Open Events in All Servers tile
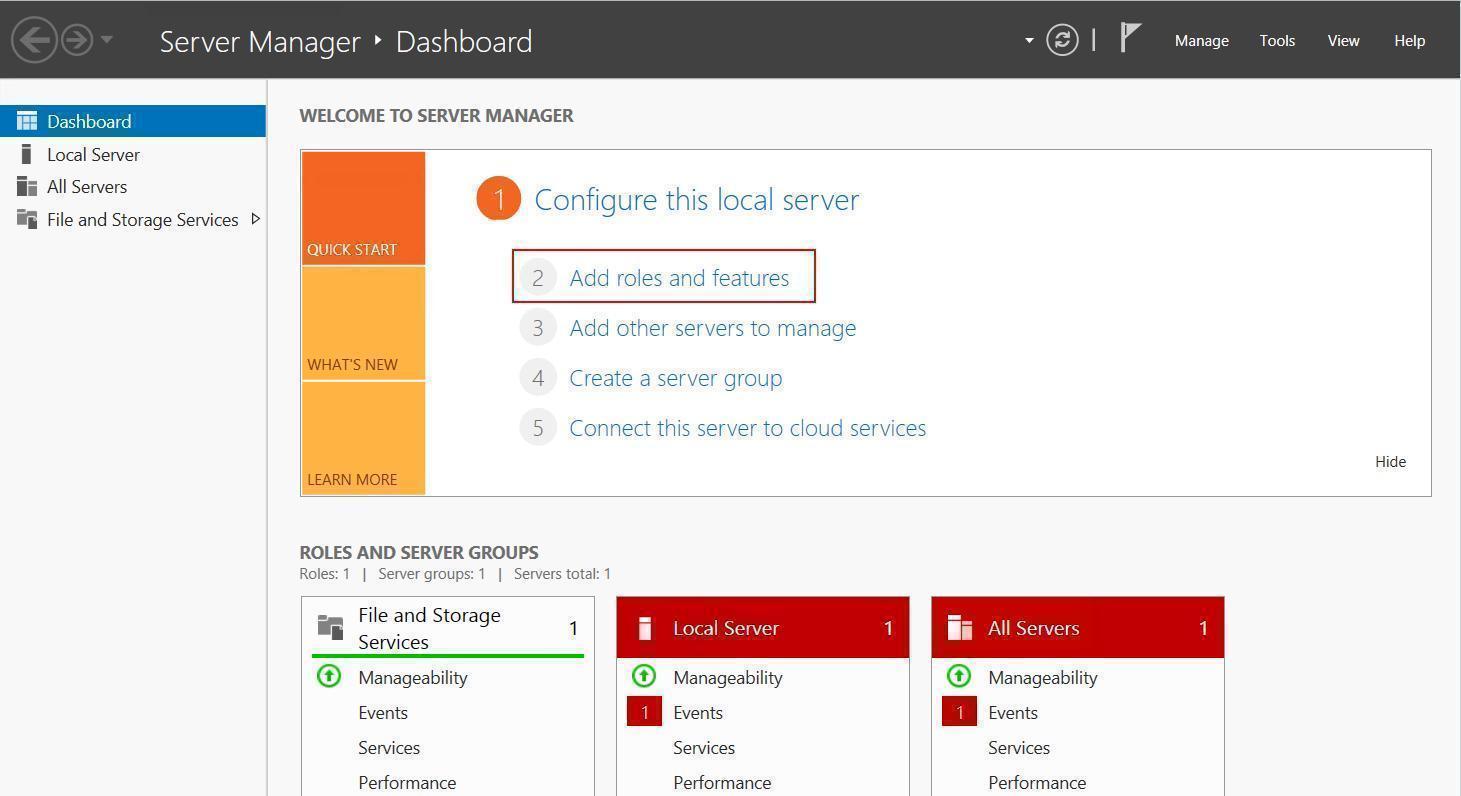Viewport: 1461px width, 796px height. pos(1013,712)
